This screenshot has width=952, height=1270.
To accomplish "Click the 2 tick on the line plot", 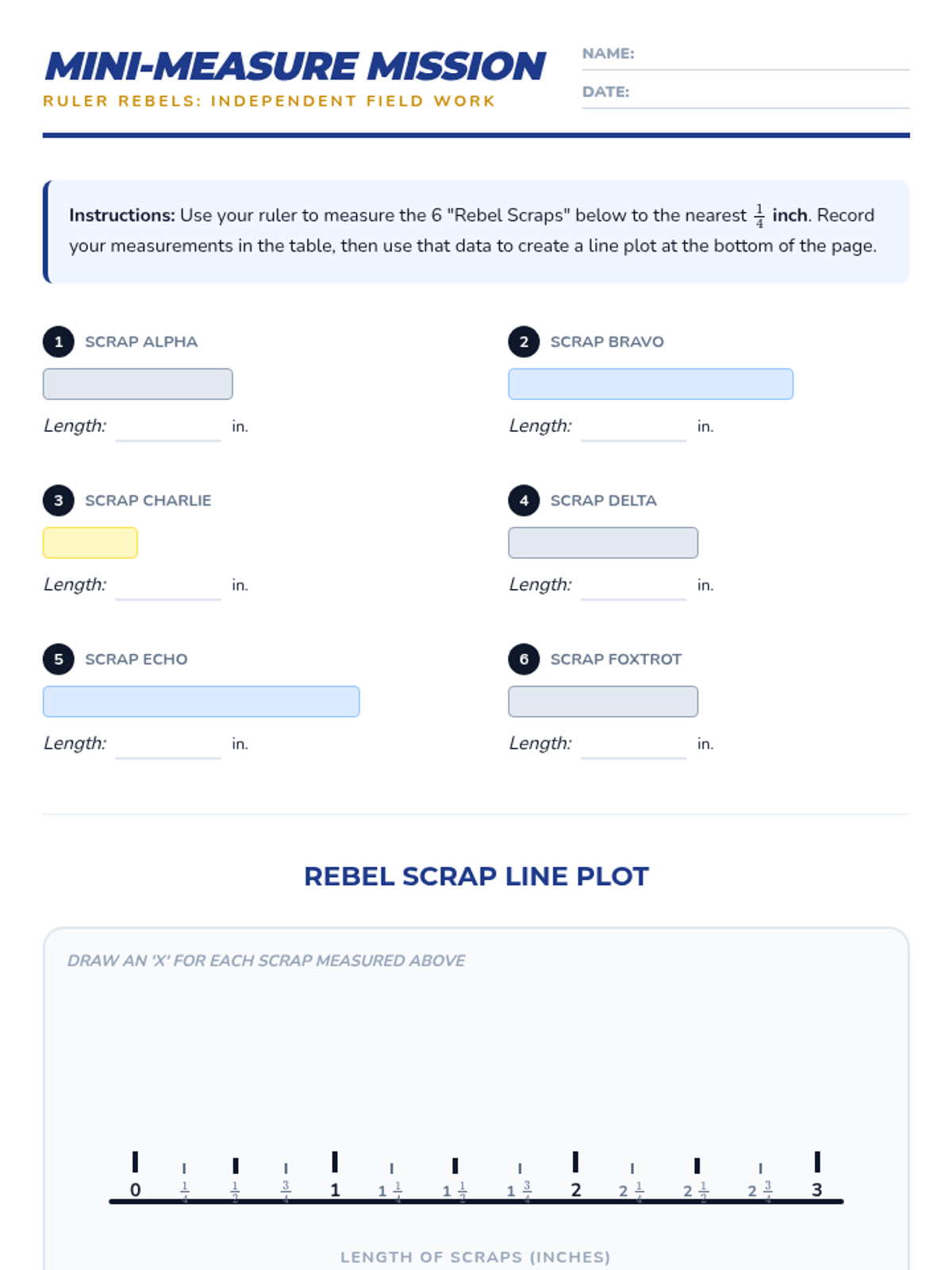I will click(x=575, y=1163).
